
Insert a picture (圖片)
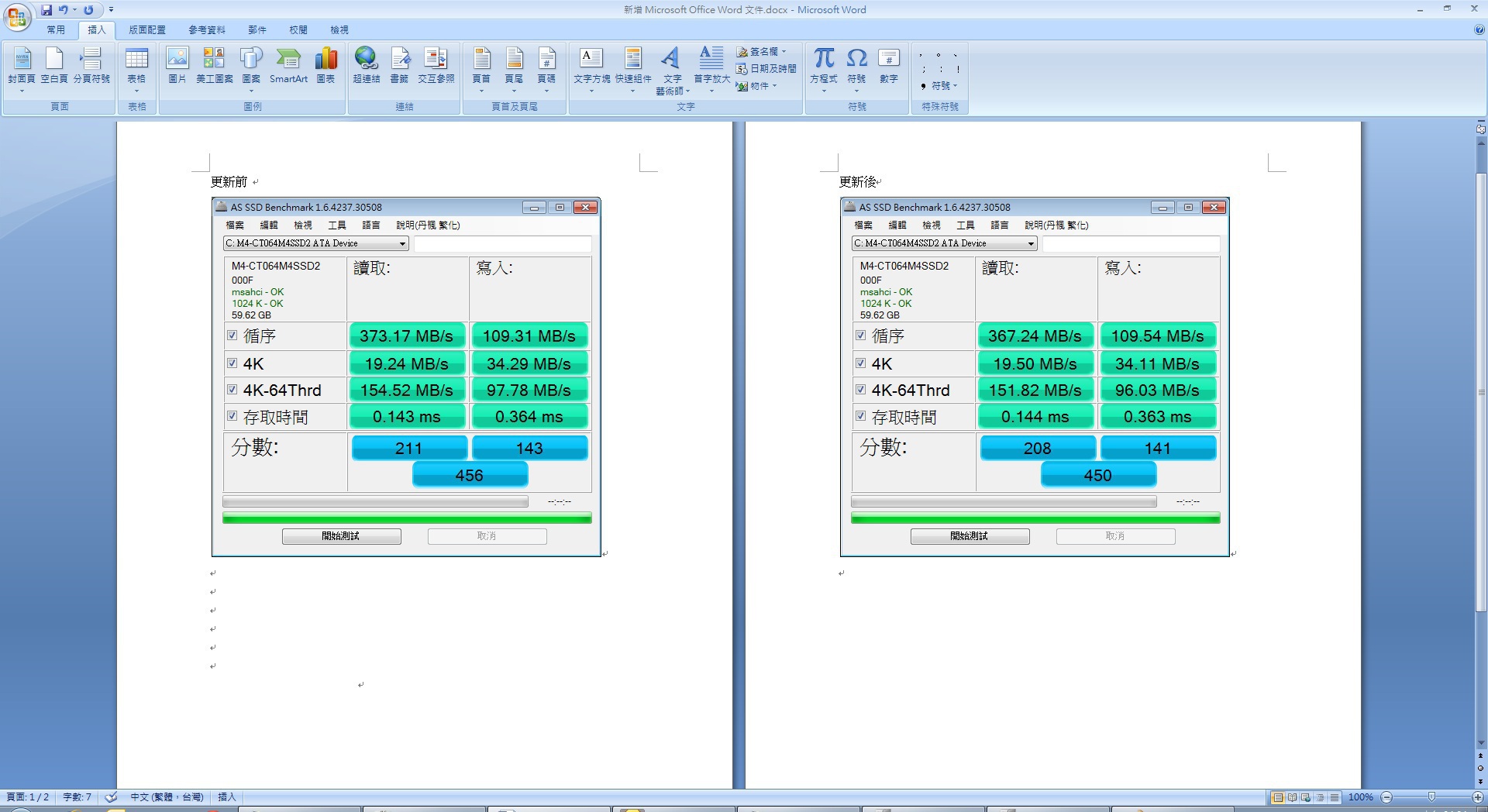[x=177, y=66]
